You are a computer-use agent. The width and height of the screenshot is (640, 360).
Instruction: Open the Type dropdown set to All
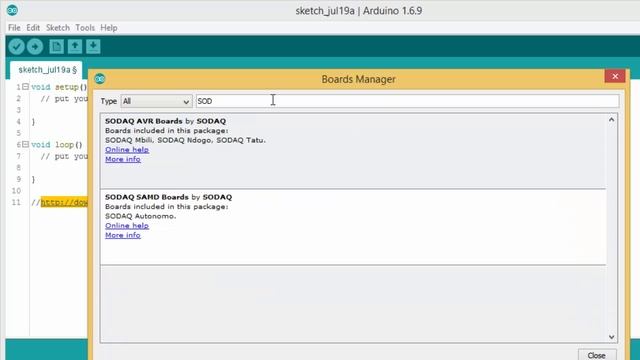click(156, 101)
